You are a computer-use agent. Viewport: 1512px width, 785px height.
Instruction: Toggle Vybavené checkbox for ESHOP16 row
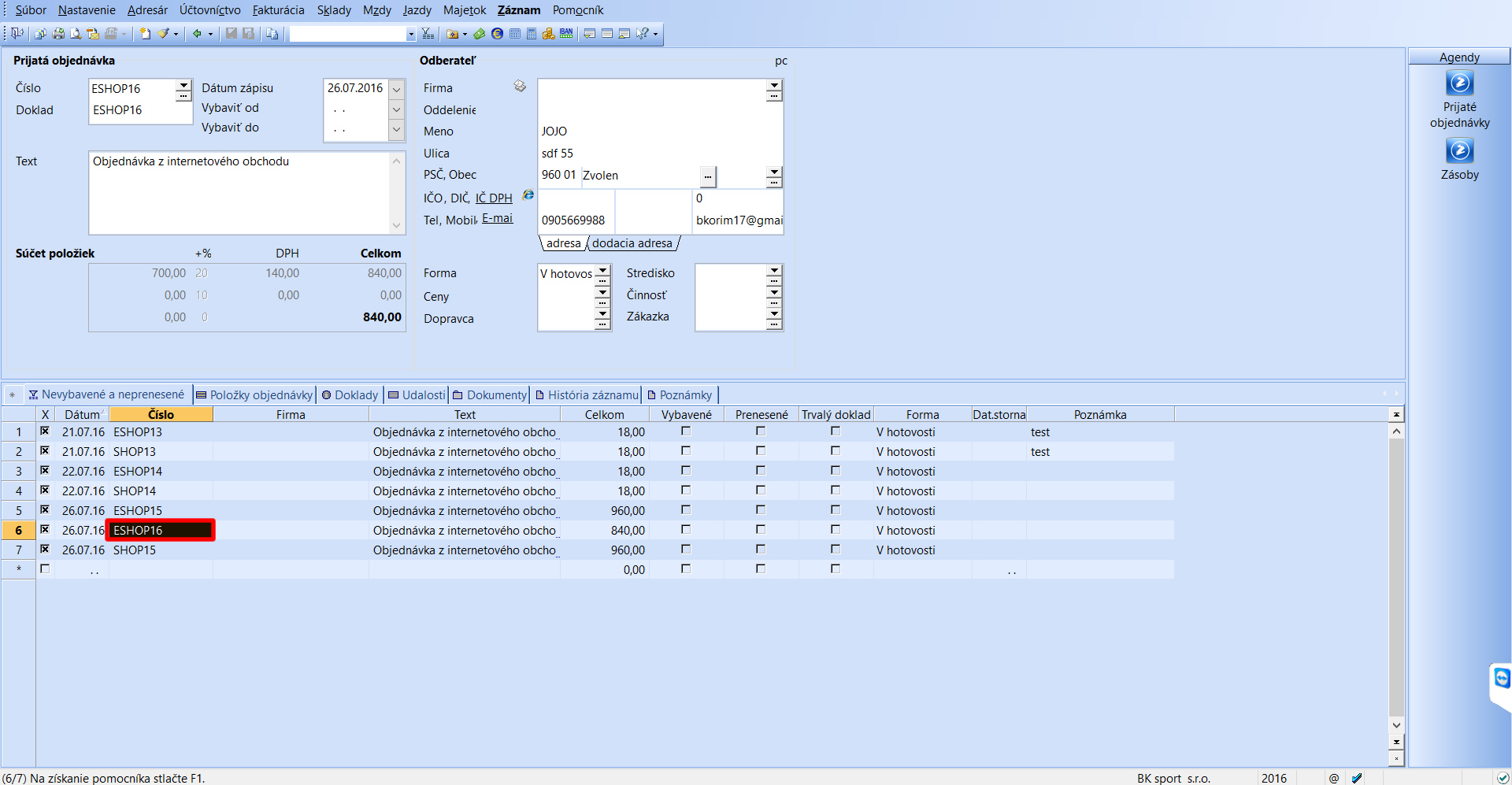tap(686, 529)
